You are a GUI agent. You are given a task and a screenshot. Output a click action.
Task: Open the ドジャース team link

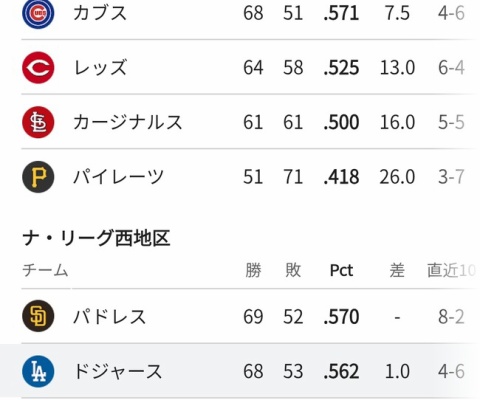tap(118, 371)
